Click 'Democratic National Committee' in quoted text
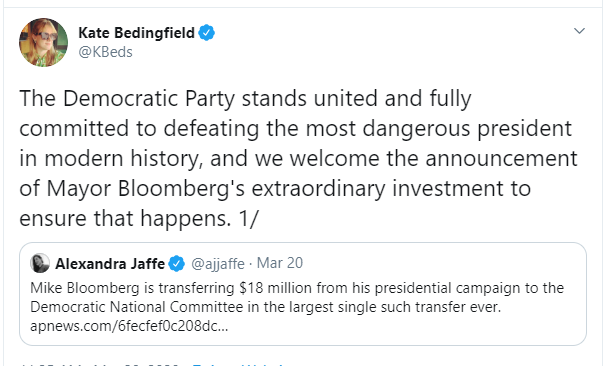 tap(137, 307)
